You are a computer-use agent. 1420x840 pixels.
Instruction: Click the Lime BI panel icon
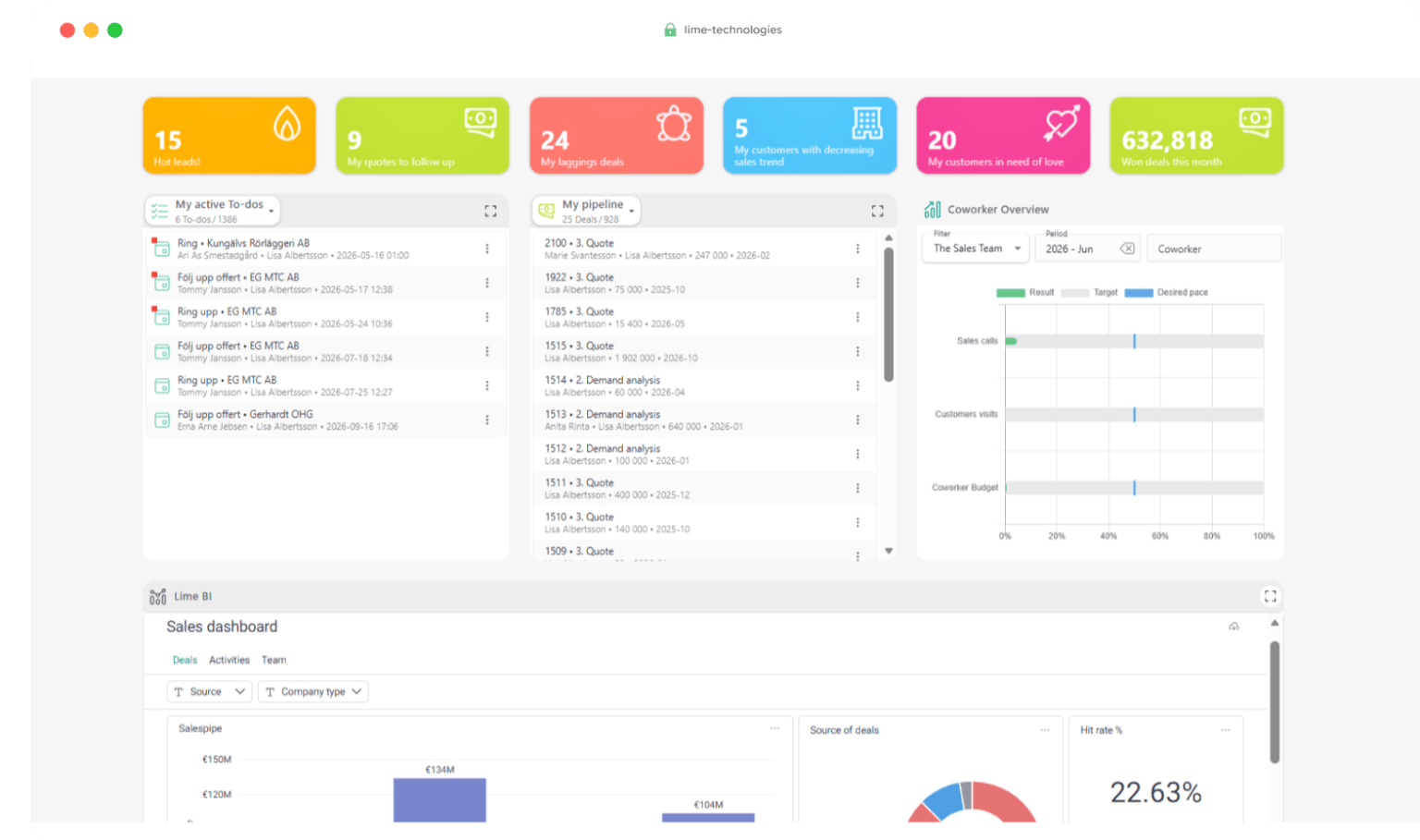pyautogui.click(x=158, y=597)
